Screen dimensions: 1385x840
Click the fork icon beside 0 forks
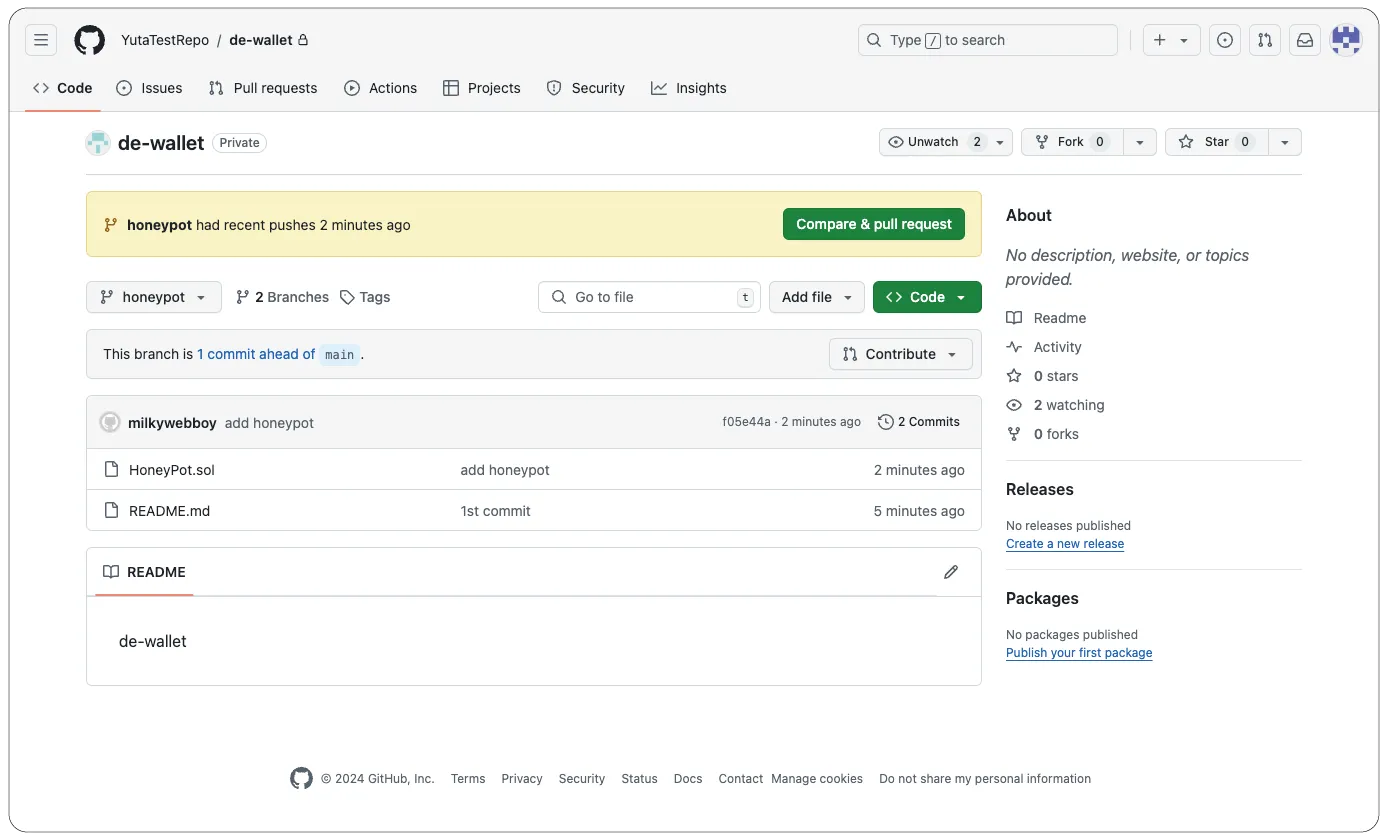pyautogui.click(x=1014, y=434)
